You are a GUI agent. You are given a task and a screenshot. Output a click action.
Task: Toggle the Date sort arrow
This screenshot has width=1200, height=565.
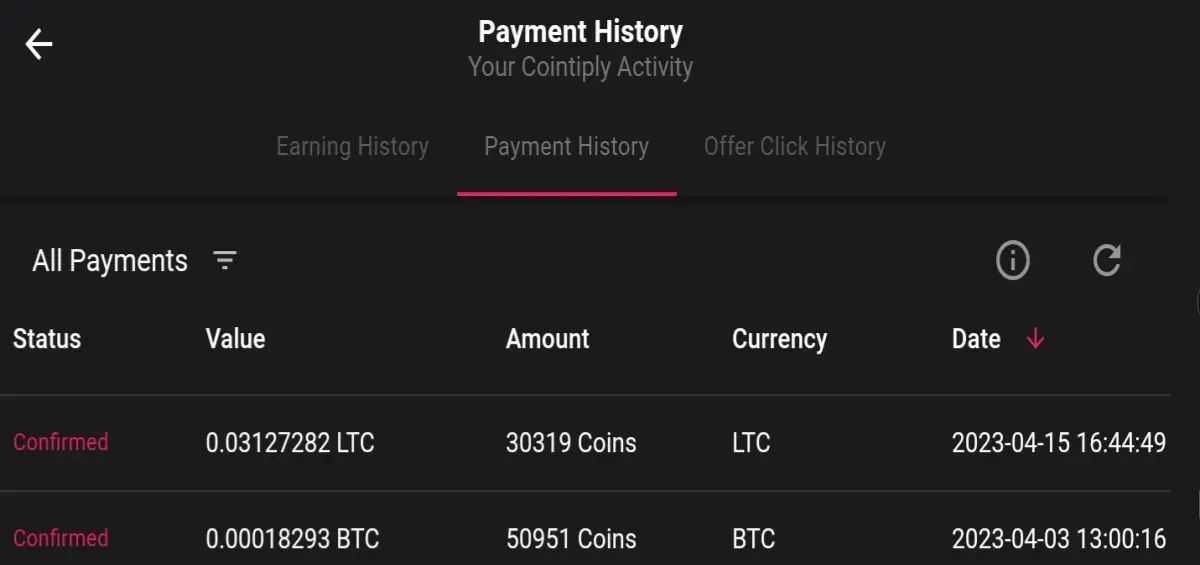point(1036,339)
